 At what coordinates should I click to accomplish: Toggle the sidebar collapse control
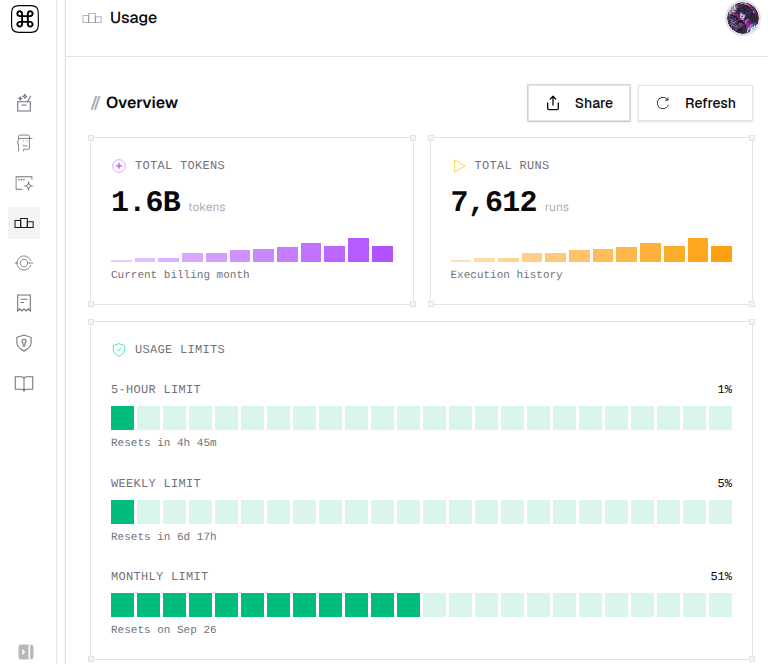coord(26,652)
